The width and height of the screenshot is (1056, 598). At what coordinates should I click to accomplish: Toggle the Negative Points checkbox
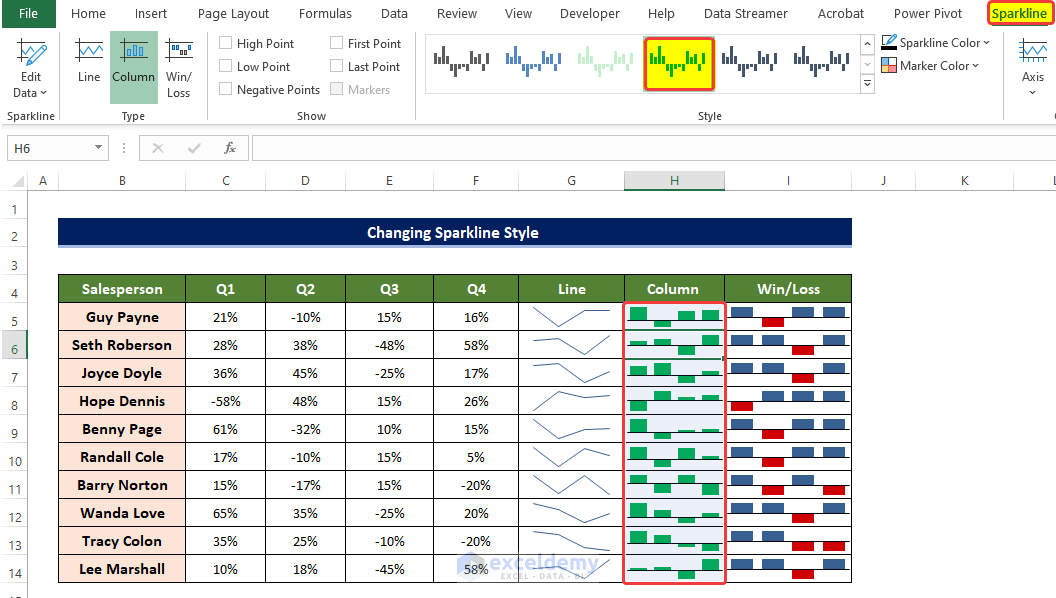pos(226,89)
